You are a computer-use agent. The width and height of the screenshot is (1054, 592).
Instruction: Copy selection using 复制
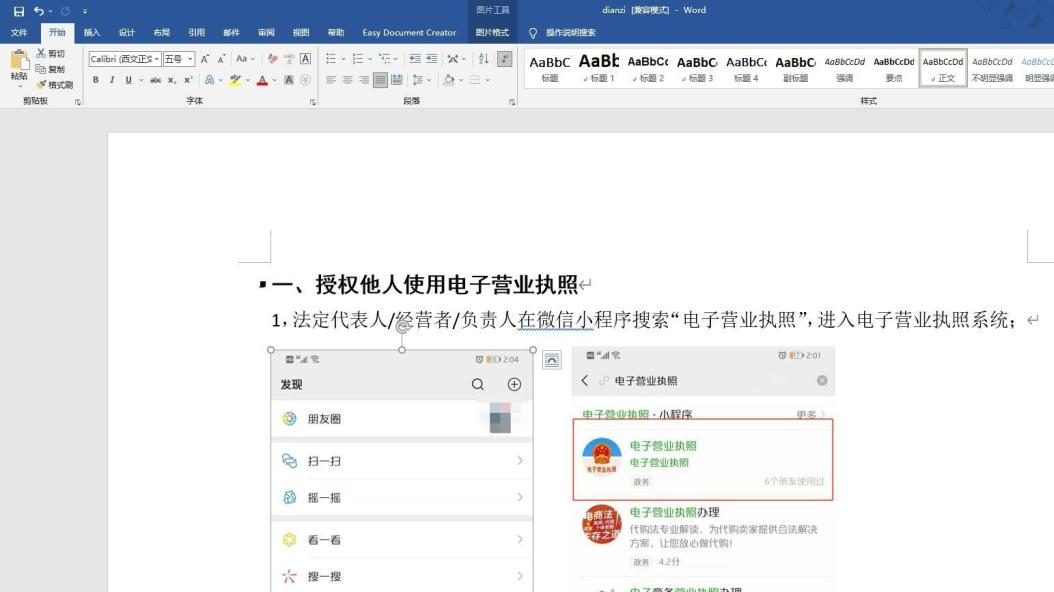(x=51, y=69)
